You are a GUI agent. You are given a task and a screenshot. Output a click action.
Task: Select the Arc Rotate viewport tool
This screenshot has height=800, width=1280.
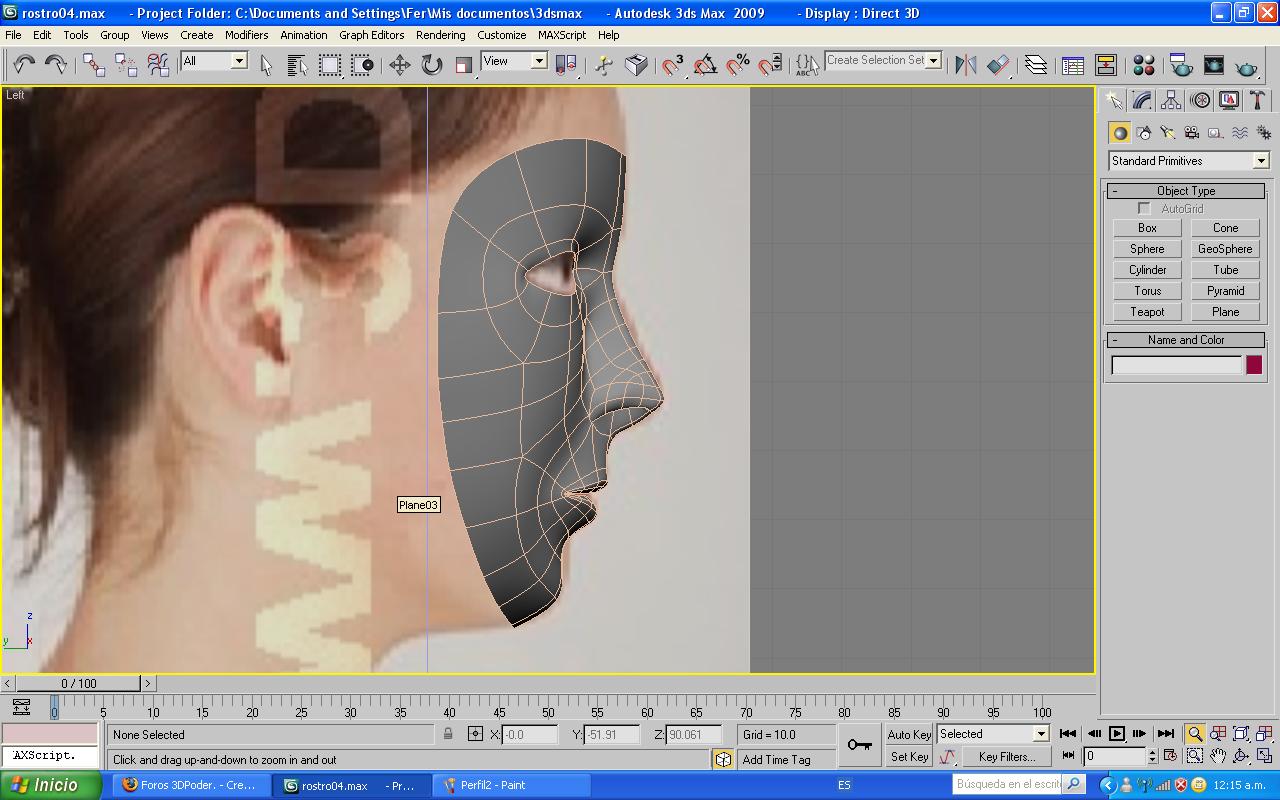tap(1242, 756)
